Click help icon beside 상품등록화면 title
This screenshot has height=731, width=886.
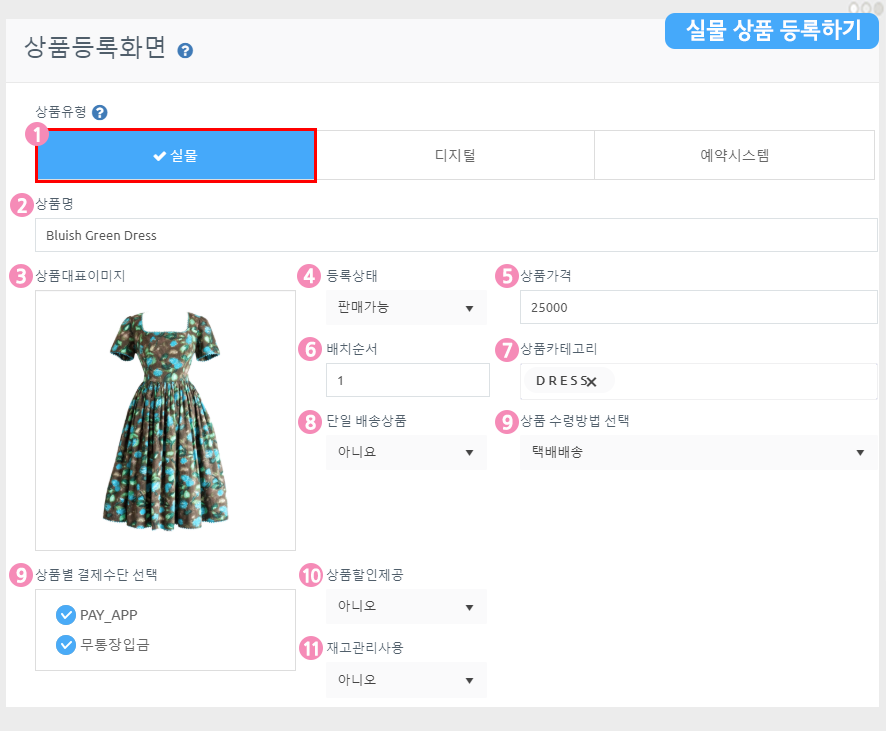point(185,50)
